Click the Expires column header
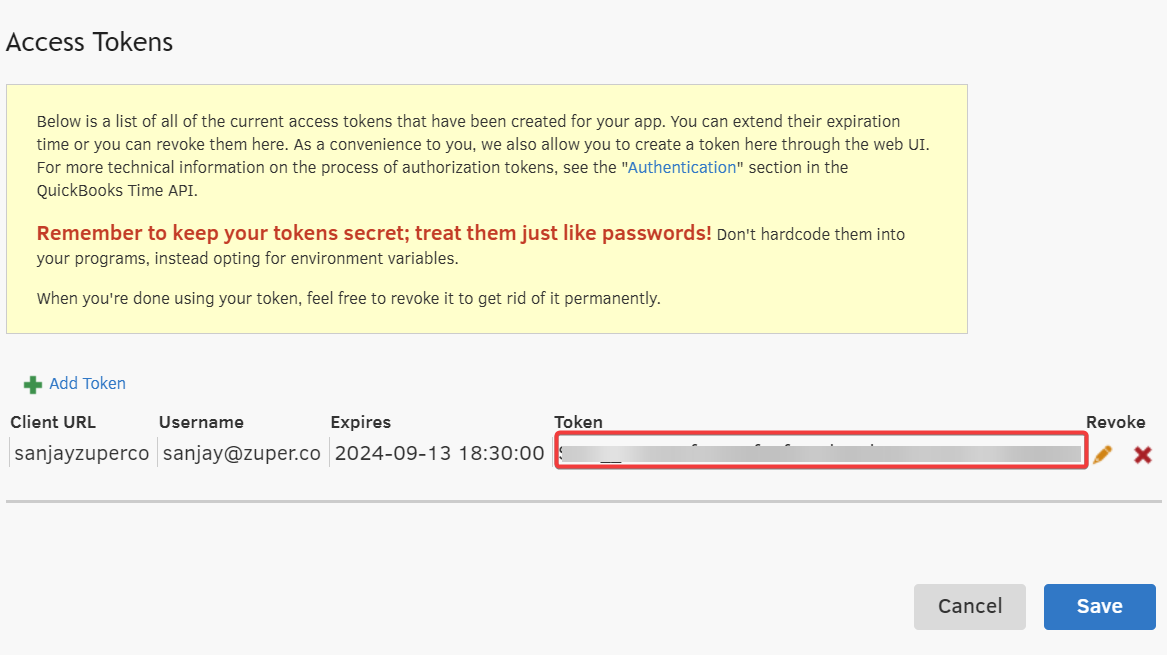The width and height of the screenshot is (1167, 655). (x=361, y=422)
